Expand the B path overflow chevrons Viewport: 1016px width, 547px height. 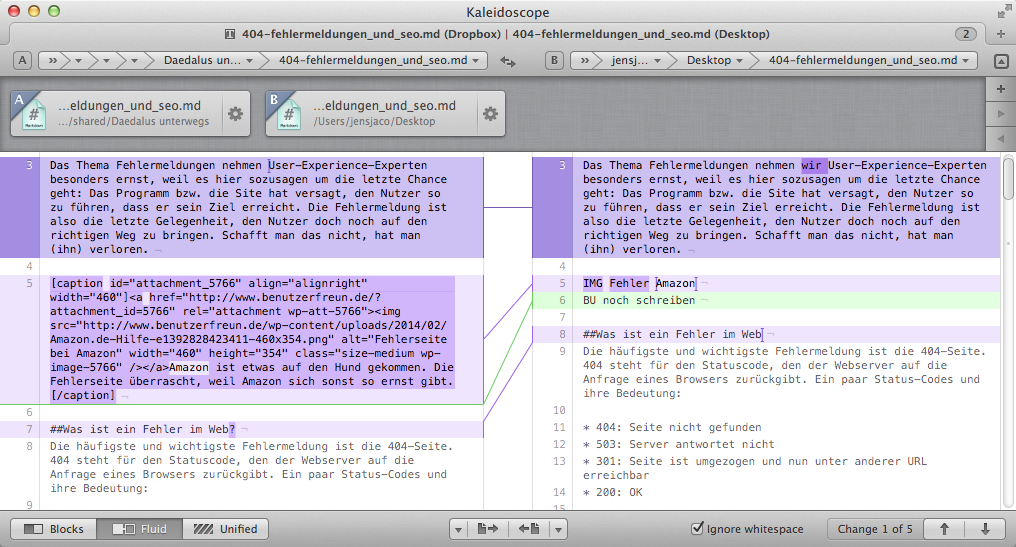[584, 60]
